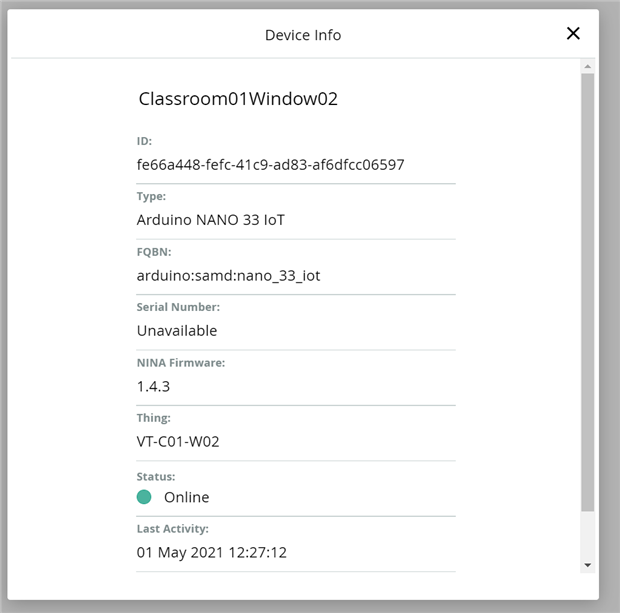Click the Online status text
Viewport: 620px width, 613px height.
tap(187, 497)
